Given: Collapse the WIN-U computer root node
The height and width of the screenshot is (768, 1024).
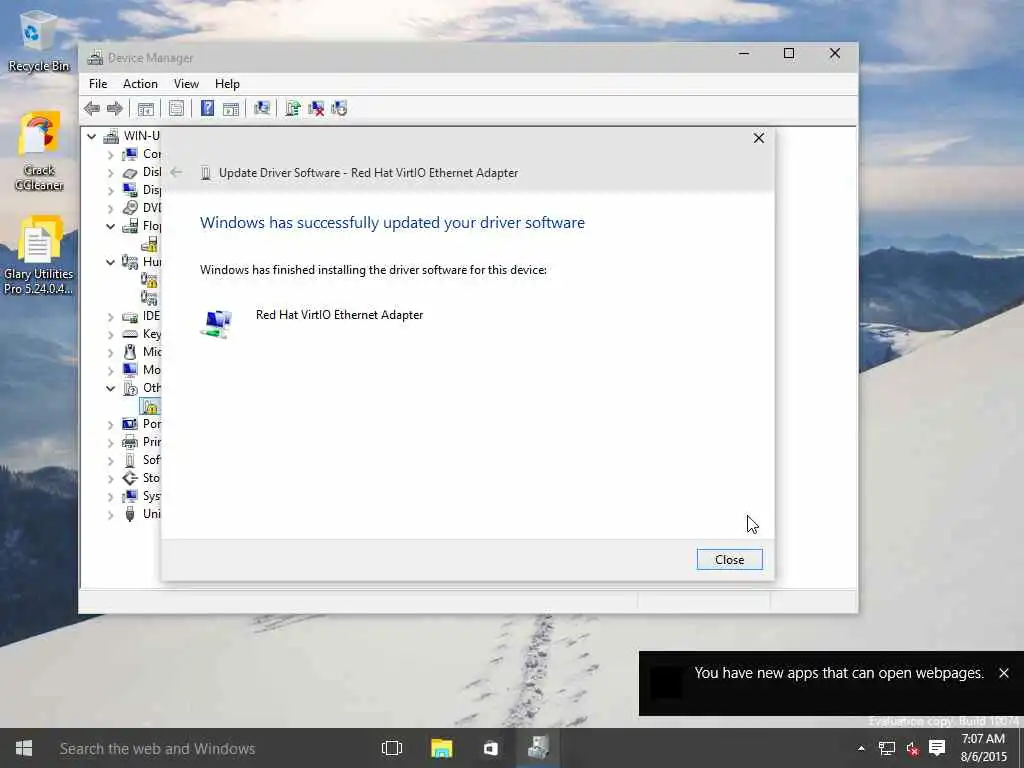Looking at the screenshot, I should 91,136.
